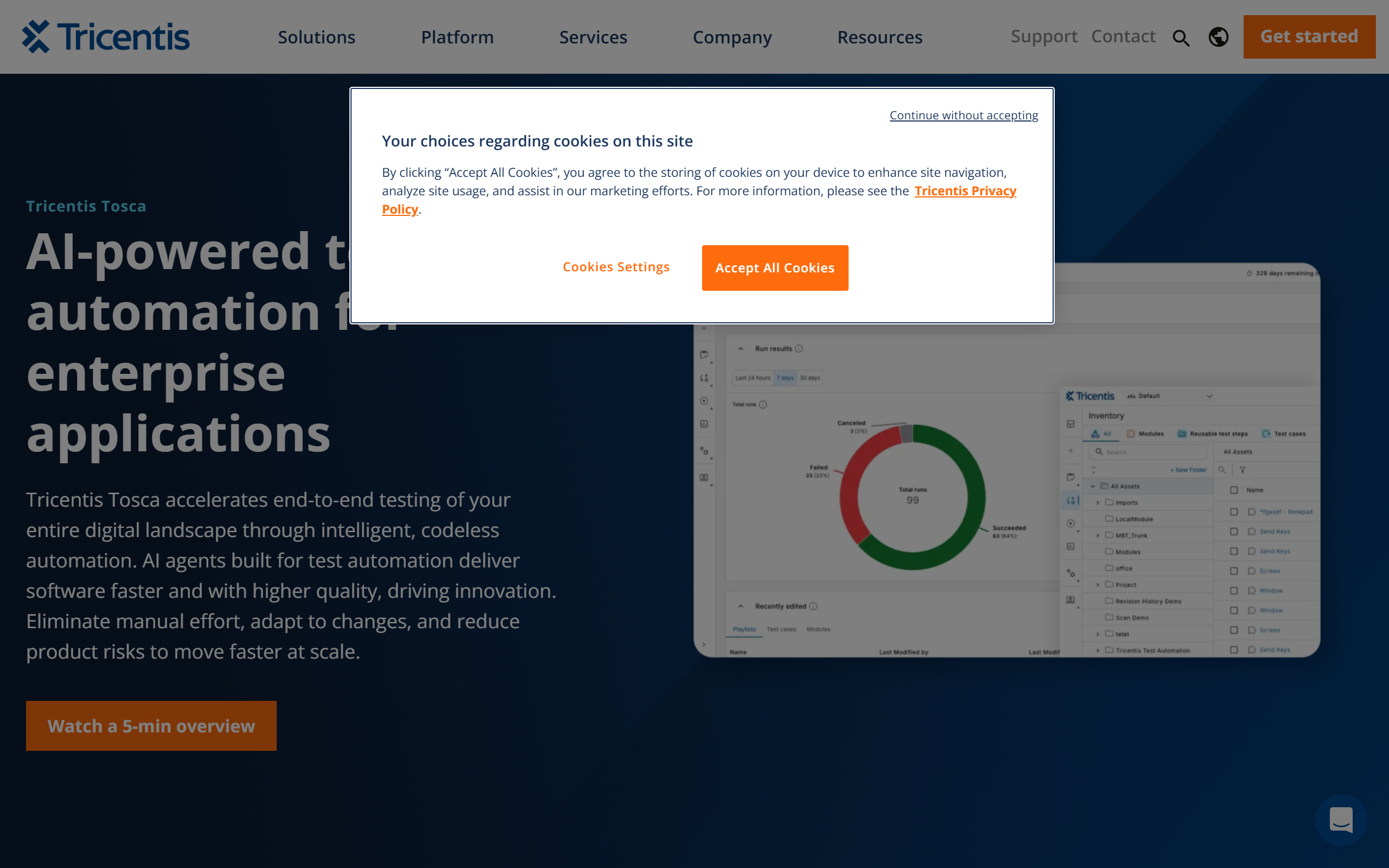1389x868 pixels.
Task: Click the Inventory Search input field
Action: (1148, 452)
